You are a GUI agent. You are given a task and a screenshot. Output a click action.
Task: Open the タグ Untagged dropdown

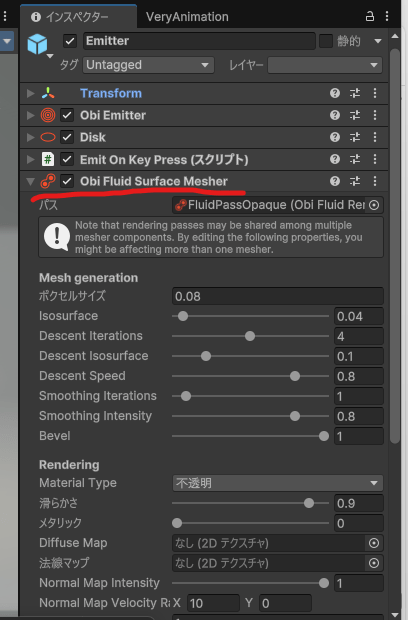(148, 65)
